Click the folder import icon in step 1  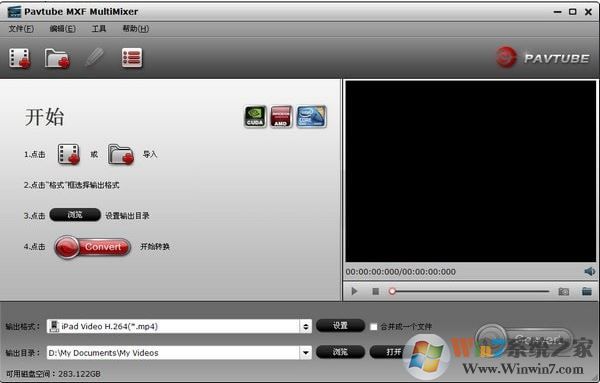[121, 154]
